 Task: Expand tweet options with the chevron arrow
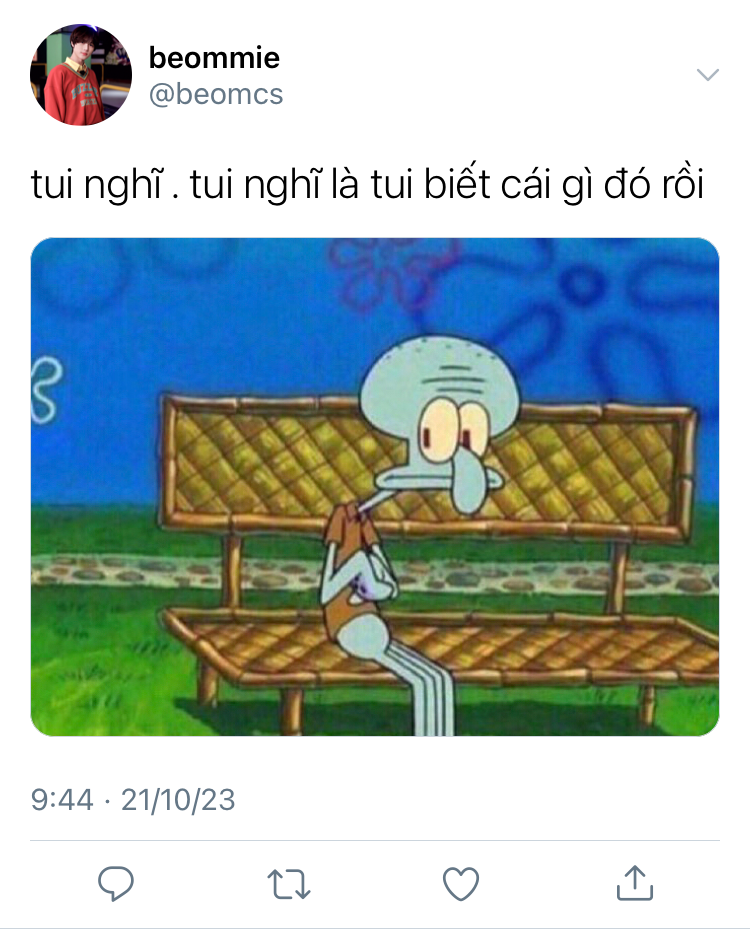[x=707, y=75]
